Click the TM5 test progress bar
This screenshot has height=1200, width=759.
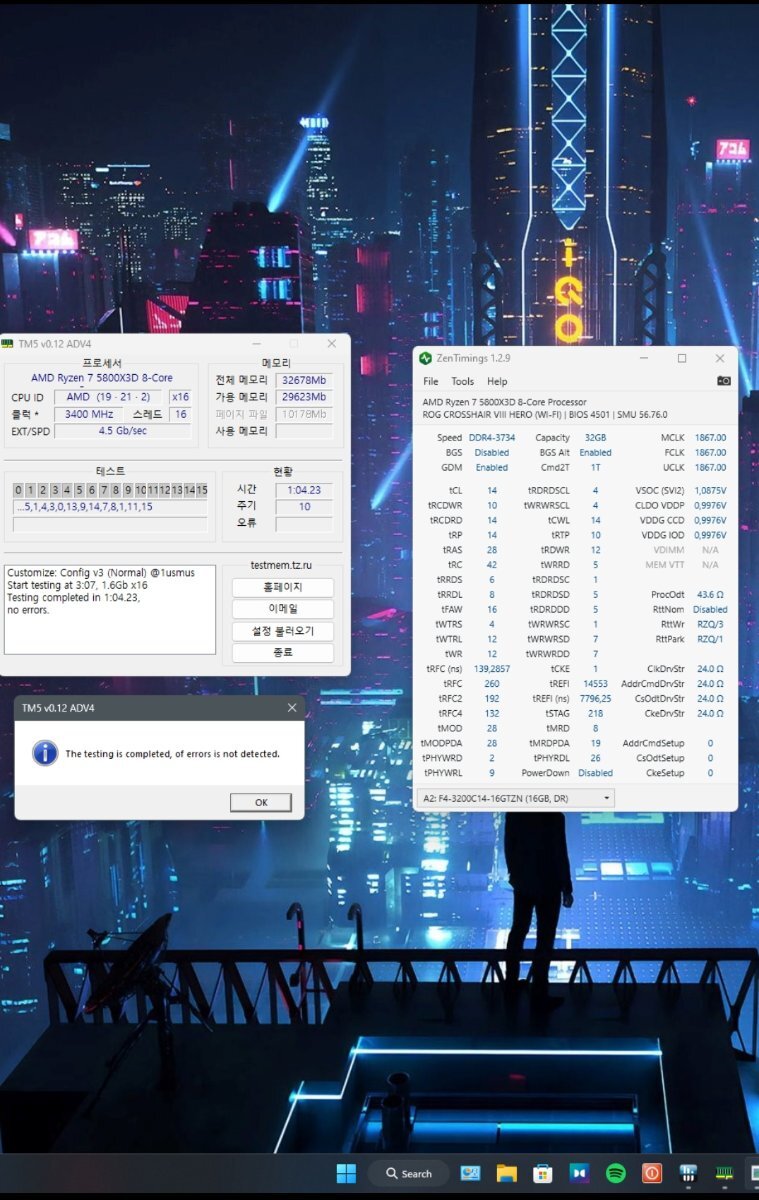click(x=110, y=524)
